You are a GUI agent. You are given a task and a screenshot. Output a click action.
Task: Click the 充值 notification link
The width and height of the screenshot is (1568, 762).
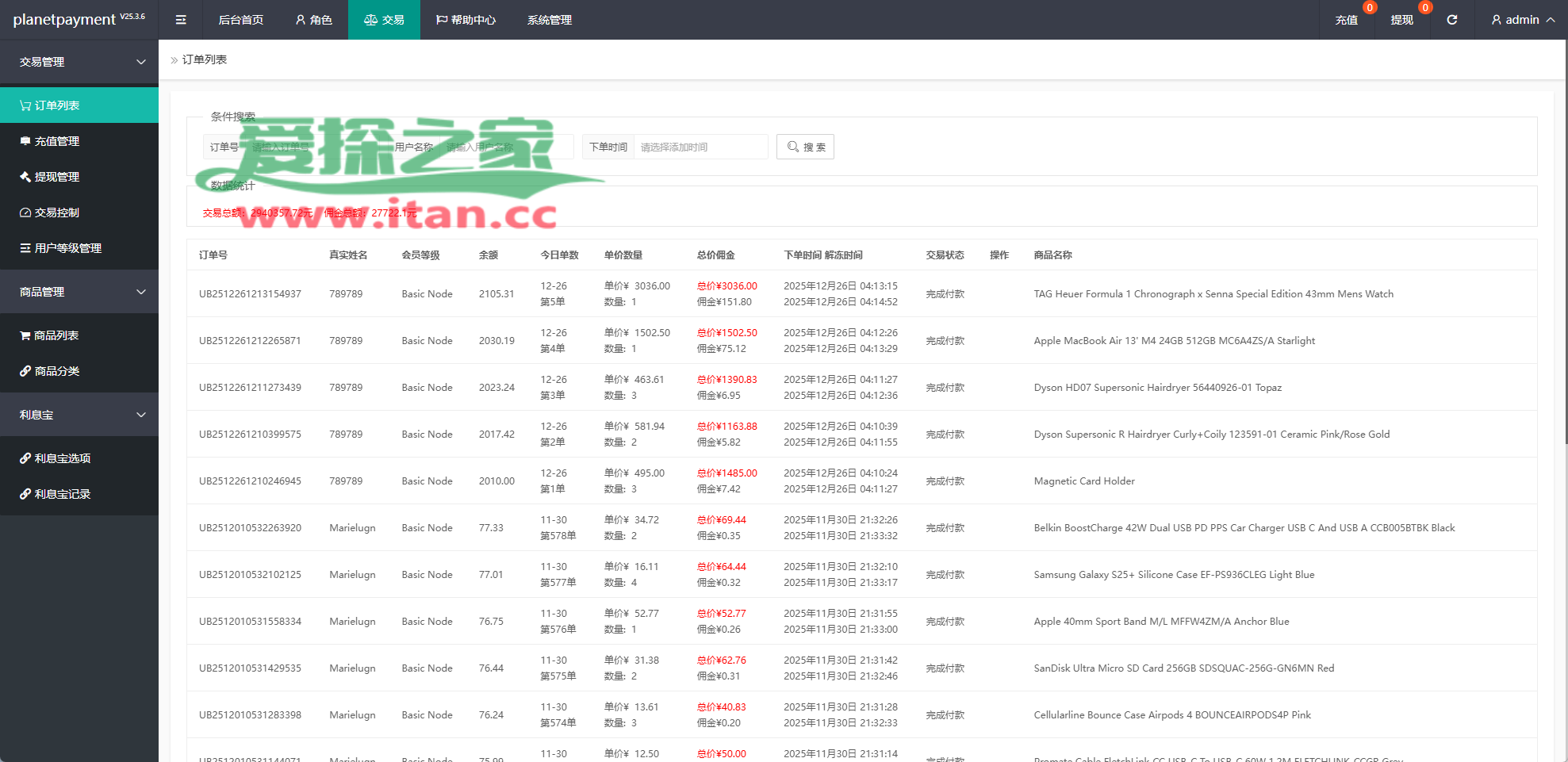click(1346, 20)
